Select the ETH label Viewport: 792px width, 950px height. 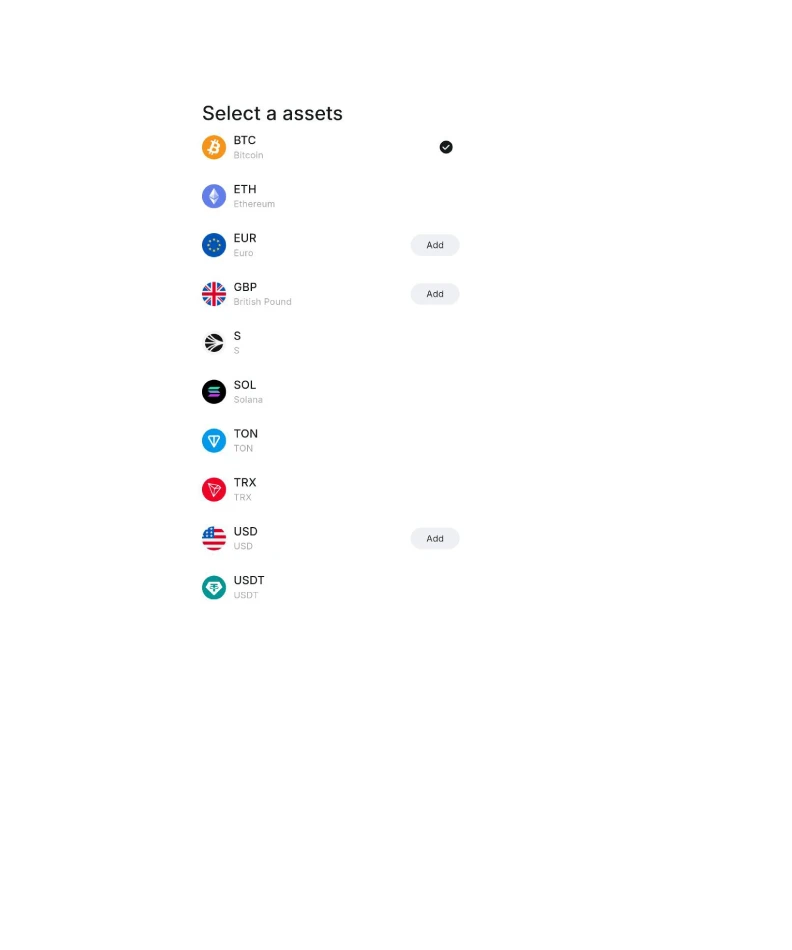[245, 189]
